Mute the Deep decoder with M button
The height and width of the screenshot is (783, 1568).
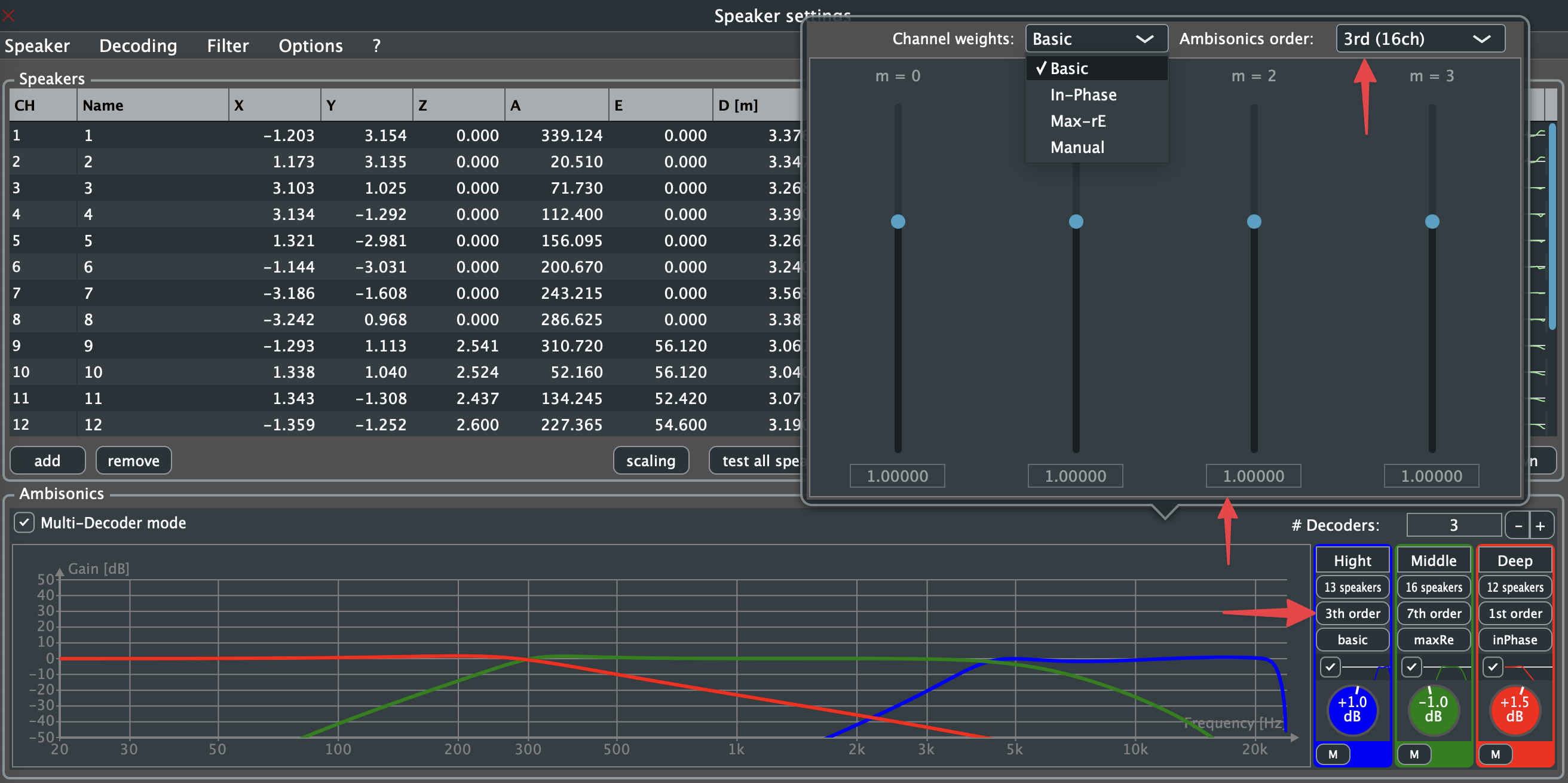click(1495, 754)
